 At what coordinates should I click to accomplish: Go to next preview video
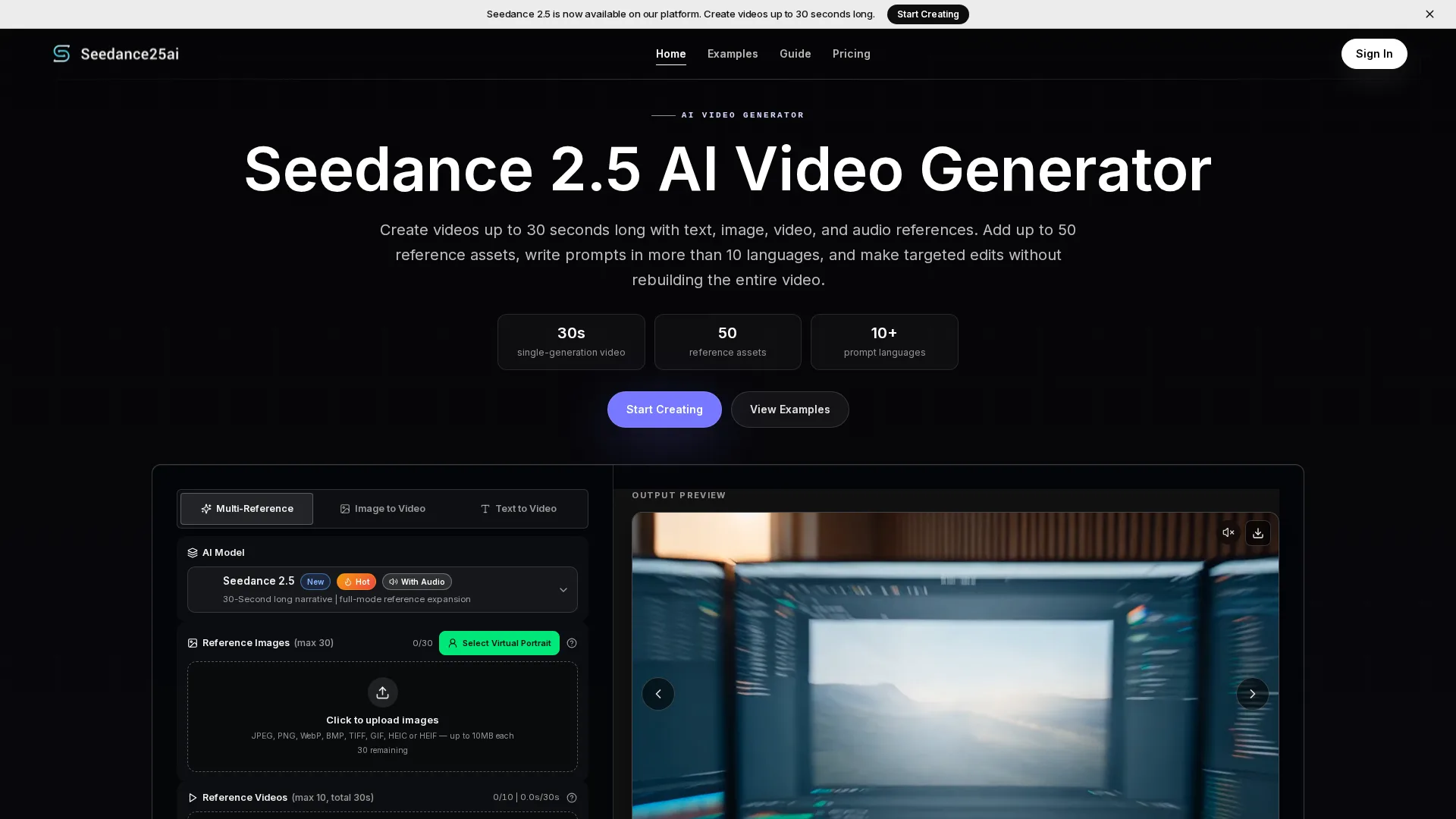tap(1253, 694)
